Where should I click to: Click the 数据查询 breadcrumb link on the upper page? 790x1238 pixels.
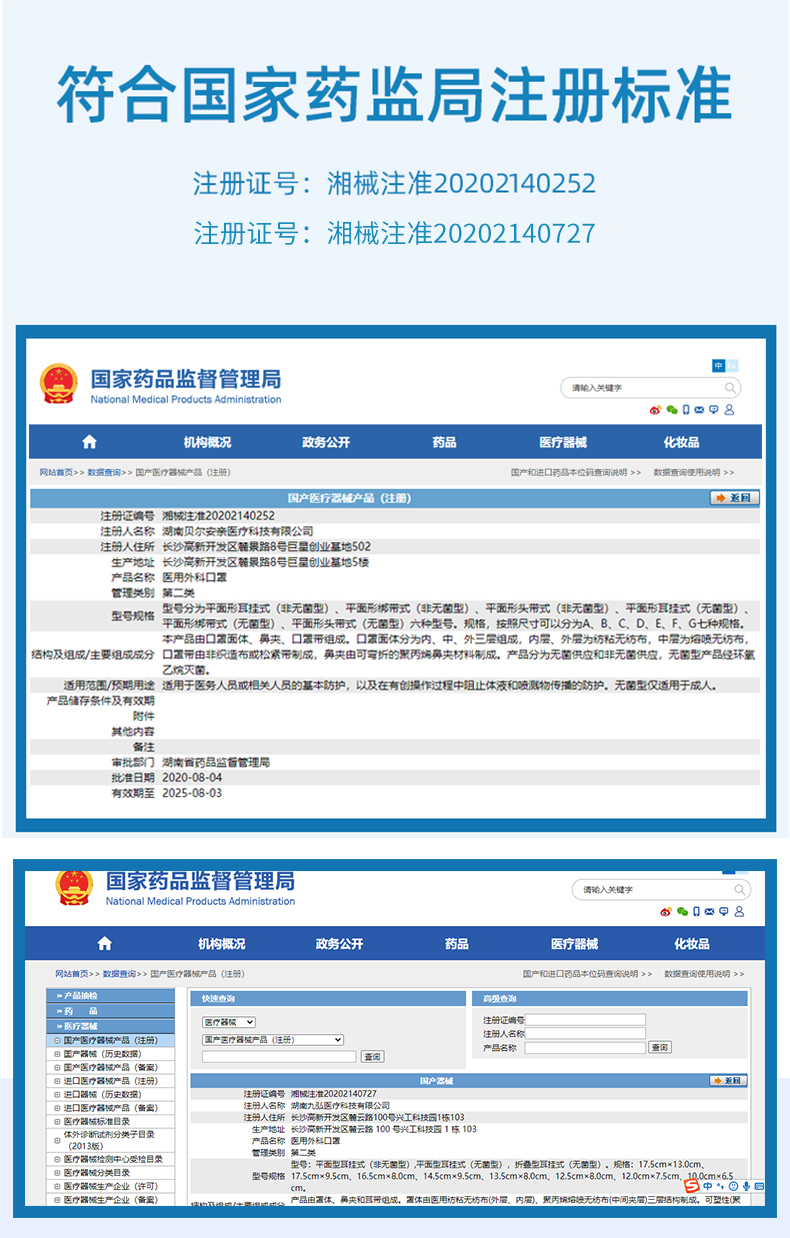[x=104, y=472]
